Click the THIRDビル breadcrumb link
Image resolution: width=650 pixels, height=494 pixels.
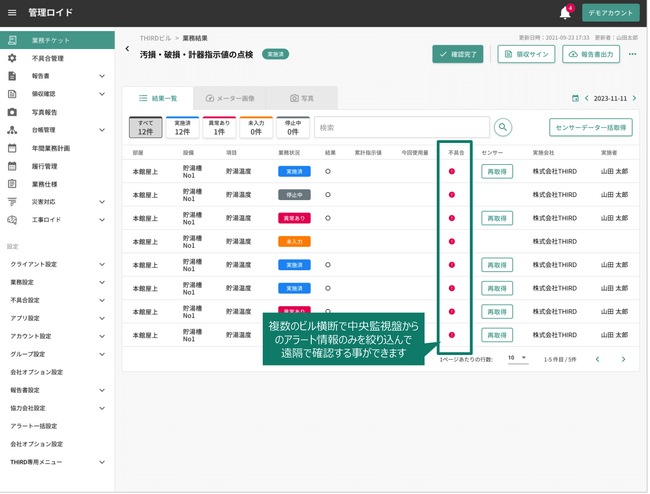pyautogui.click(x=155, y=38)
